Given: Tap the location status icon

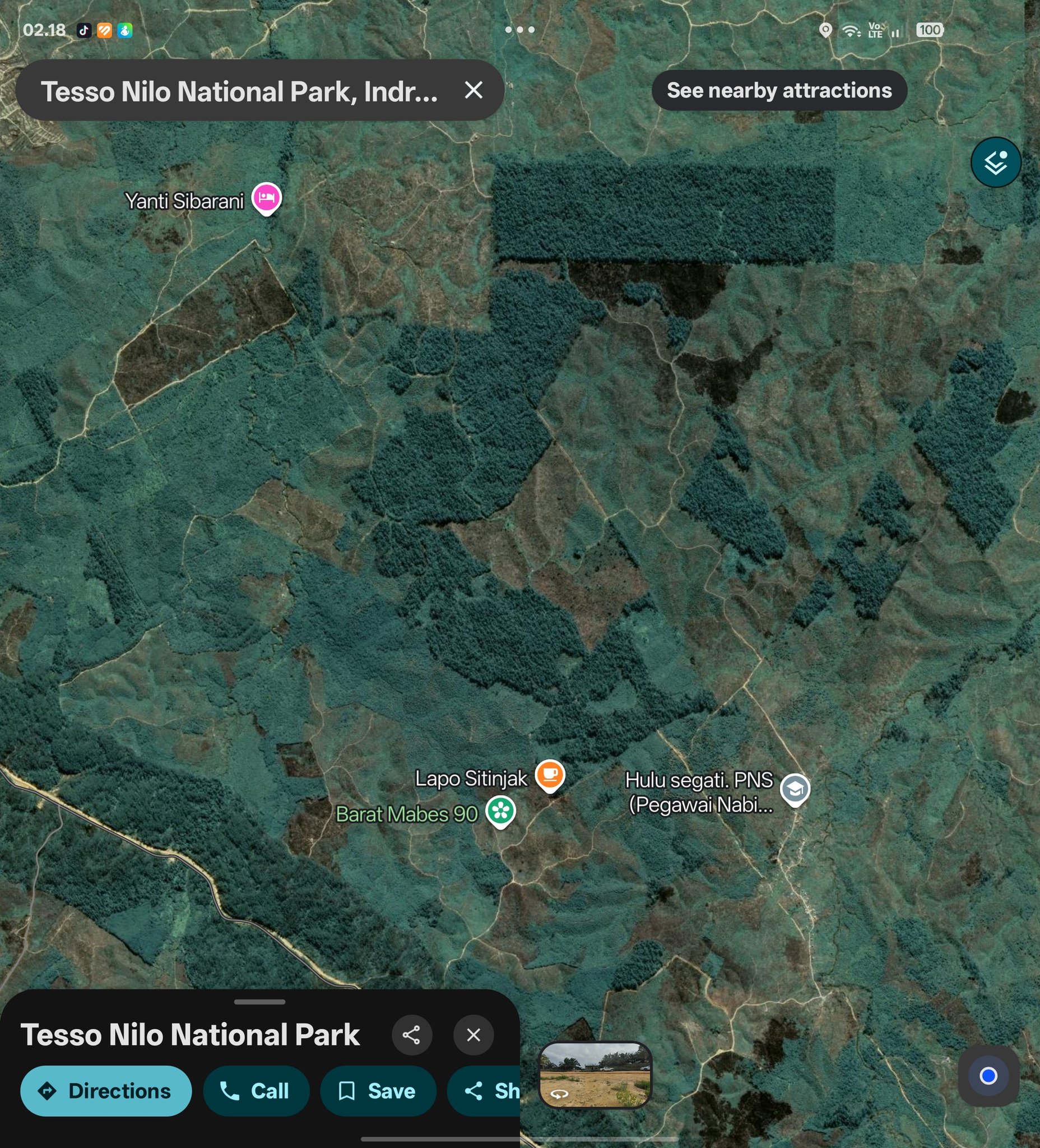Looking at the screenshot, I should [825, 30].
